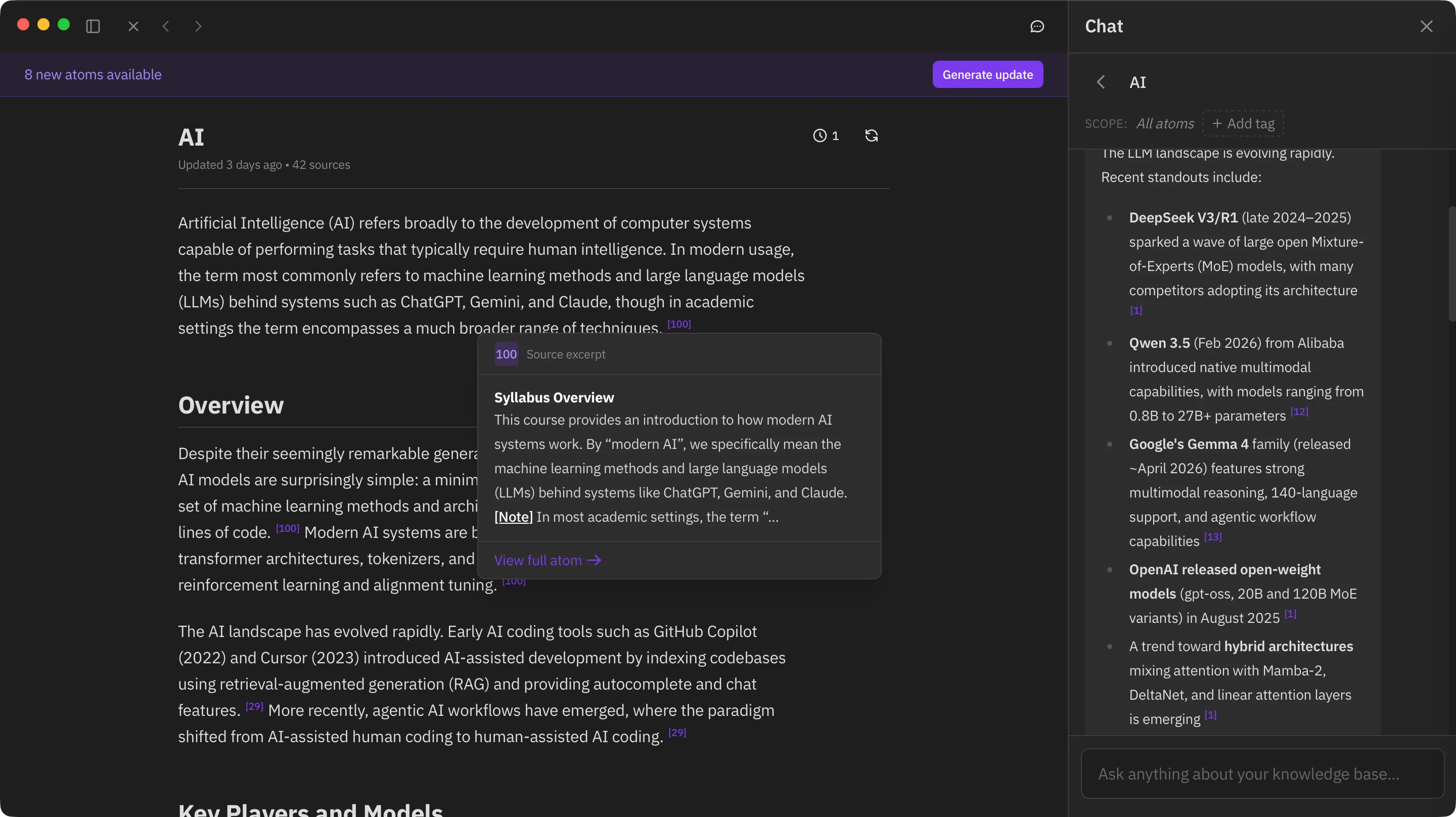Click the Ask anything chat input field
Viewport: 1456px width, 817px height.
pos(1263,774)
